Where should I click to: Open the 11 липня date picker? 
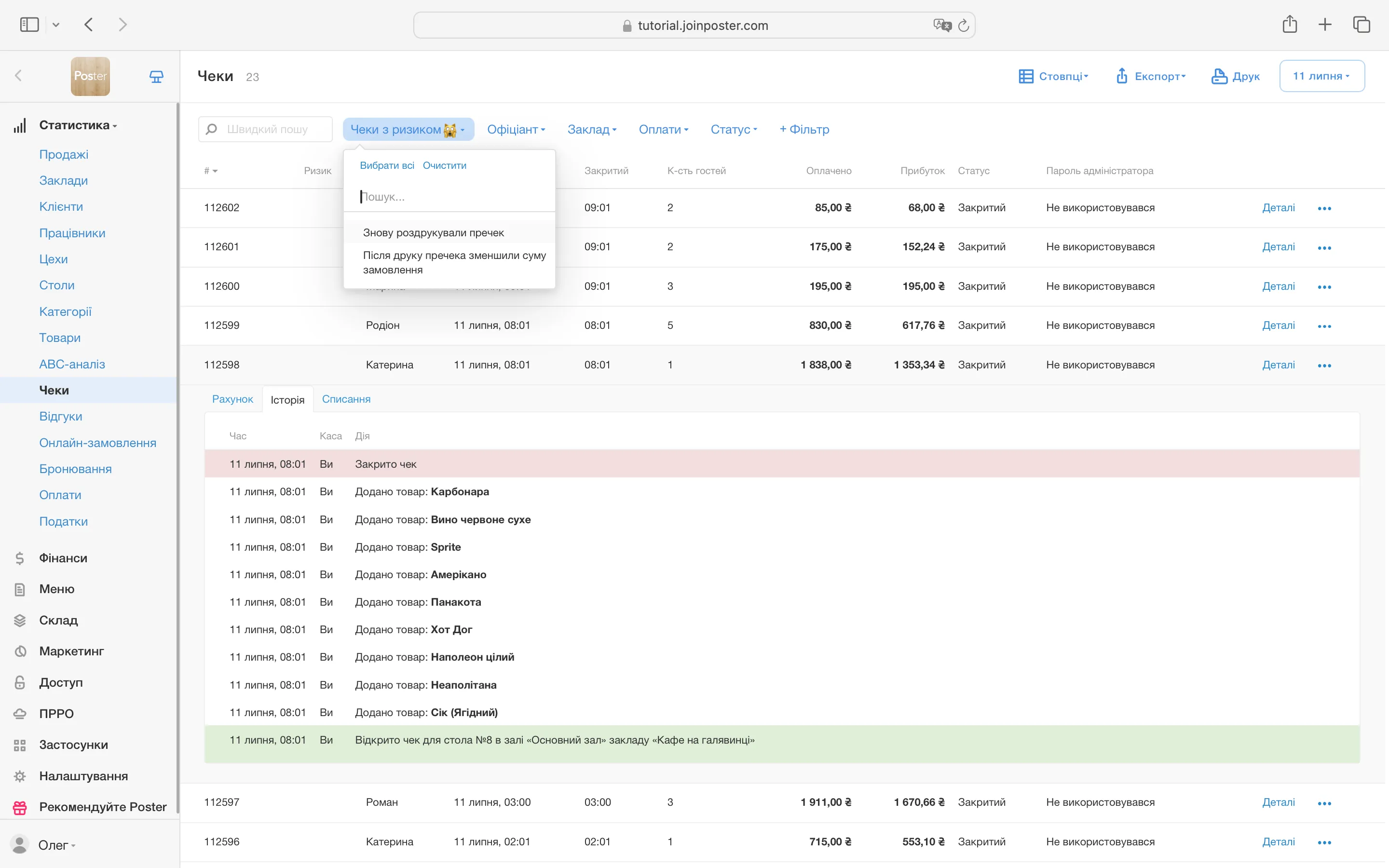click(1321, 76)
